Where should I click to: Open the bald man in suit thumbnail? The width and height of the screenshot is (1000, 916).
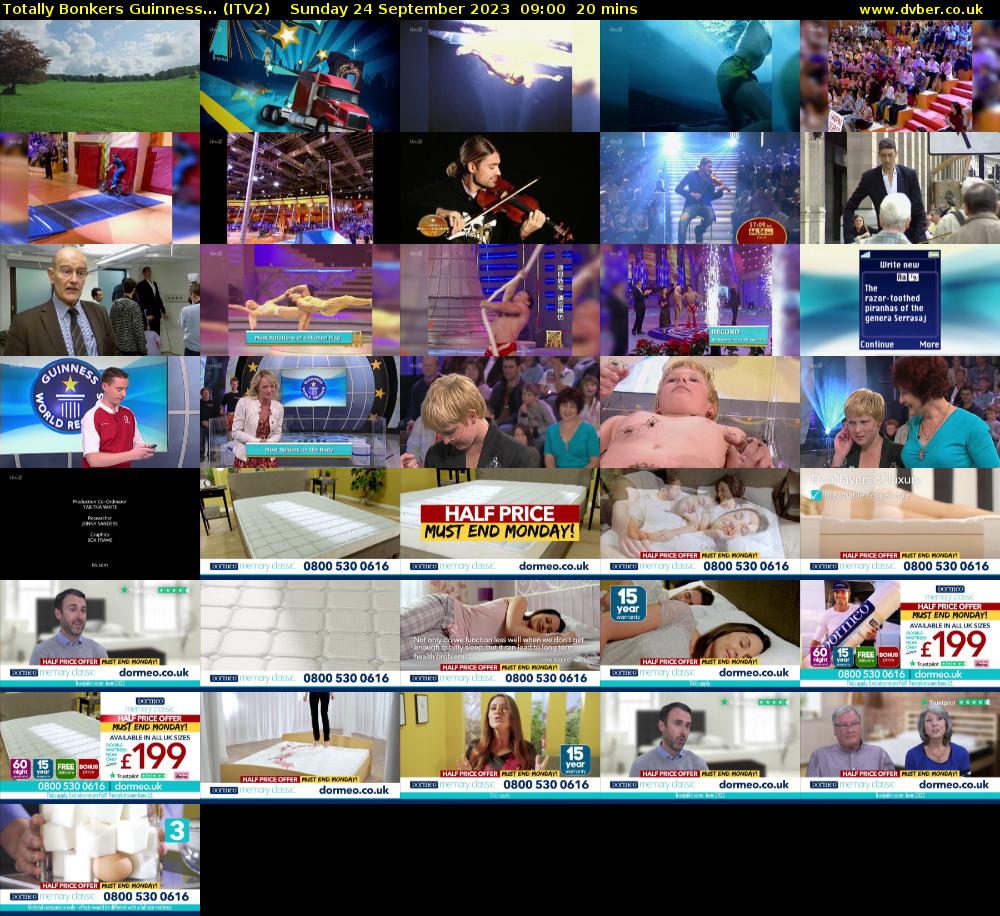click(100, 300)
